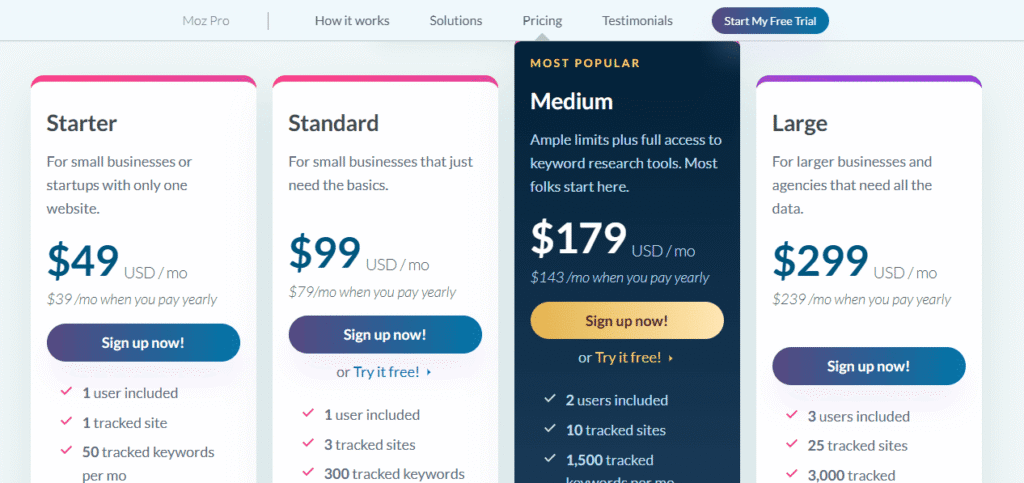Click the checkmark beside "300 tracked keywords"

(308, 473)
